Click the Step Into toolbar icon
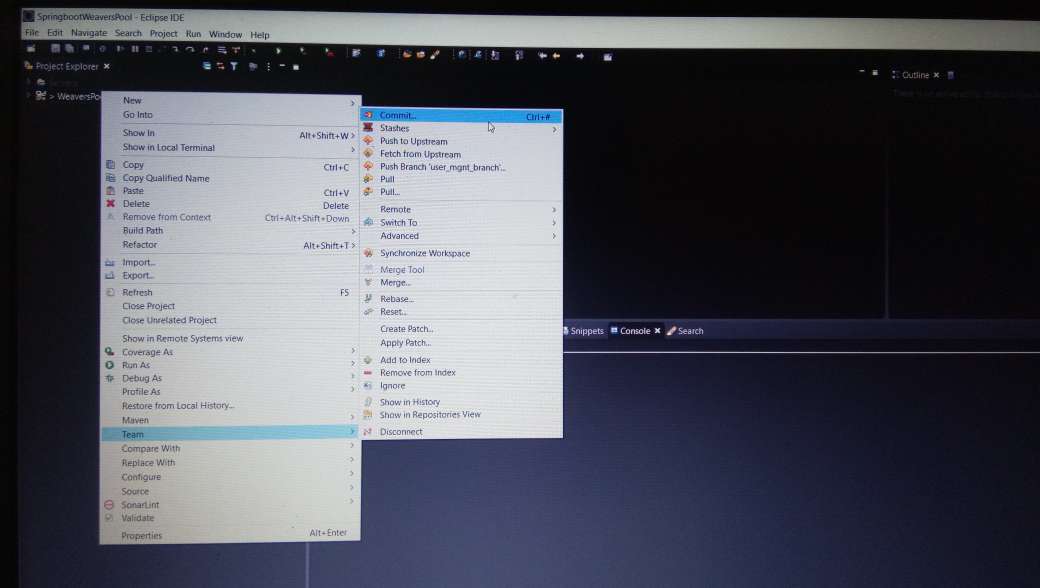Viewport: 1040px width, 588px height. point(175,50)
